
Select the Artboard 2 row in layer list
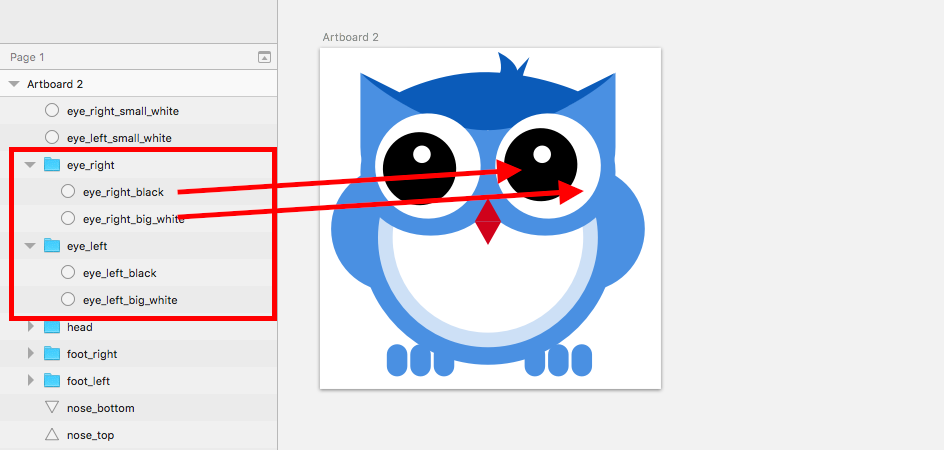coord(138,84)
